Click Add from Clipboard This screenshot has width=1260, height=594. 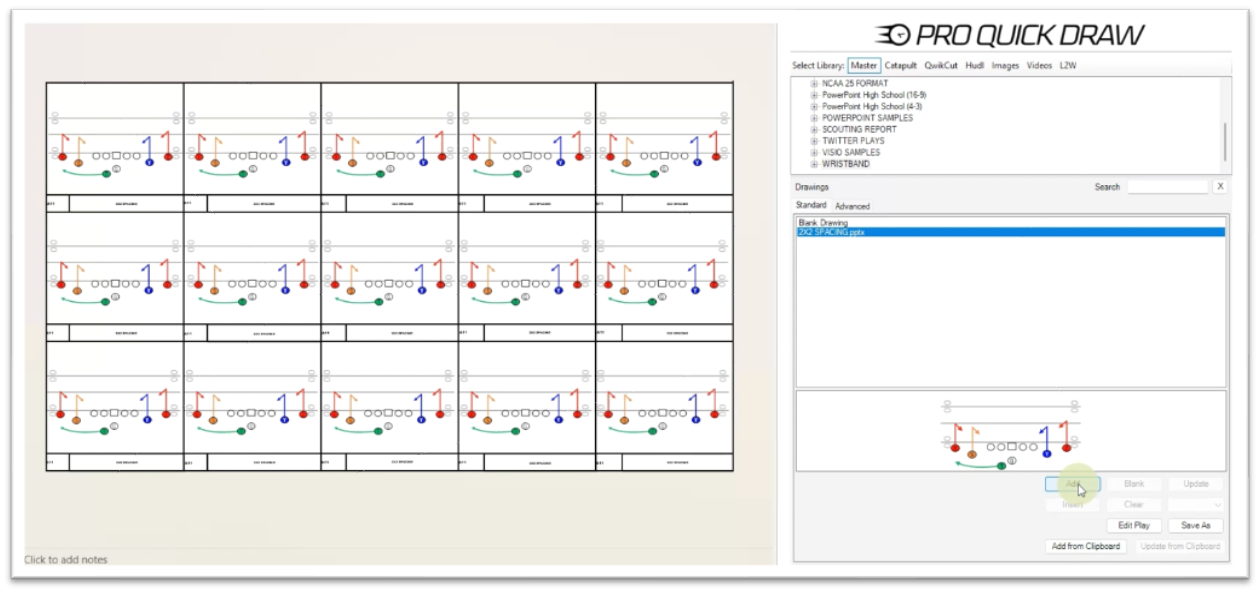(x=1086, y=546)
